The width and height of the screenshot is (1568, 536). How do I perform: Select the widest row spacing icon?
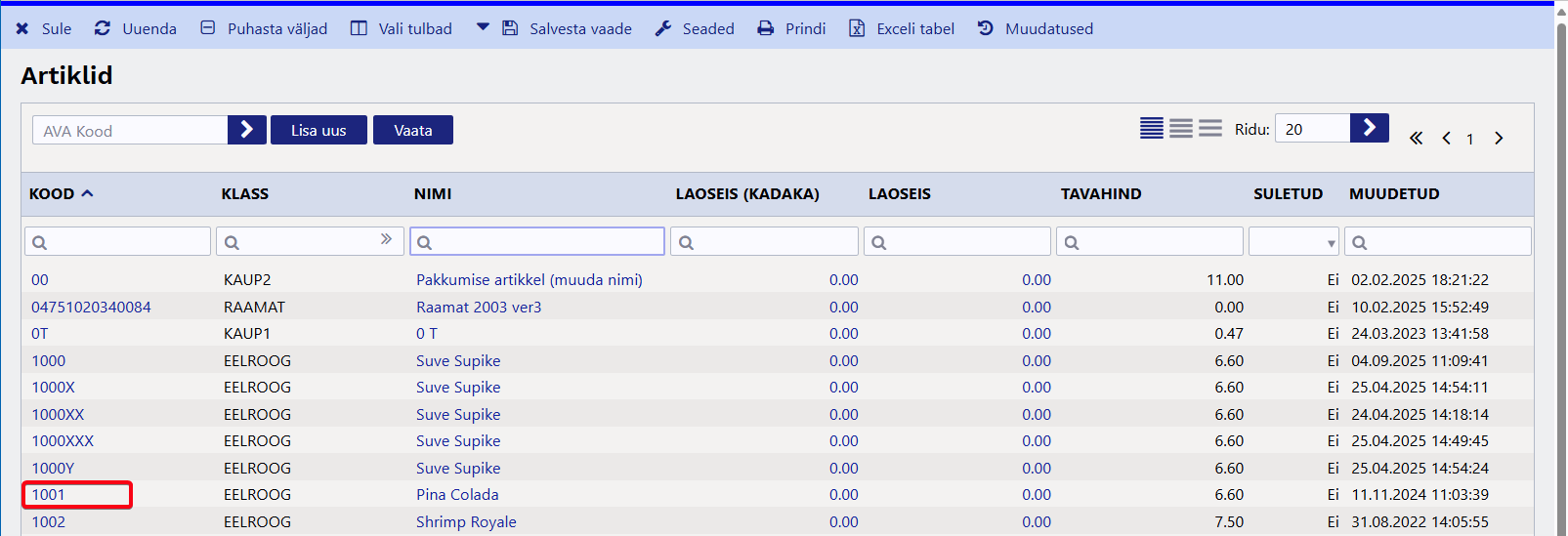click(x=1210, y=129)
